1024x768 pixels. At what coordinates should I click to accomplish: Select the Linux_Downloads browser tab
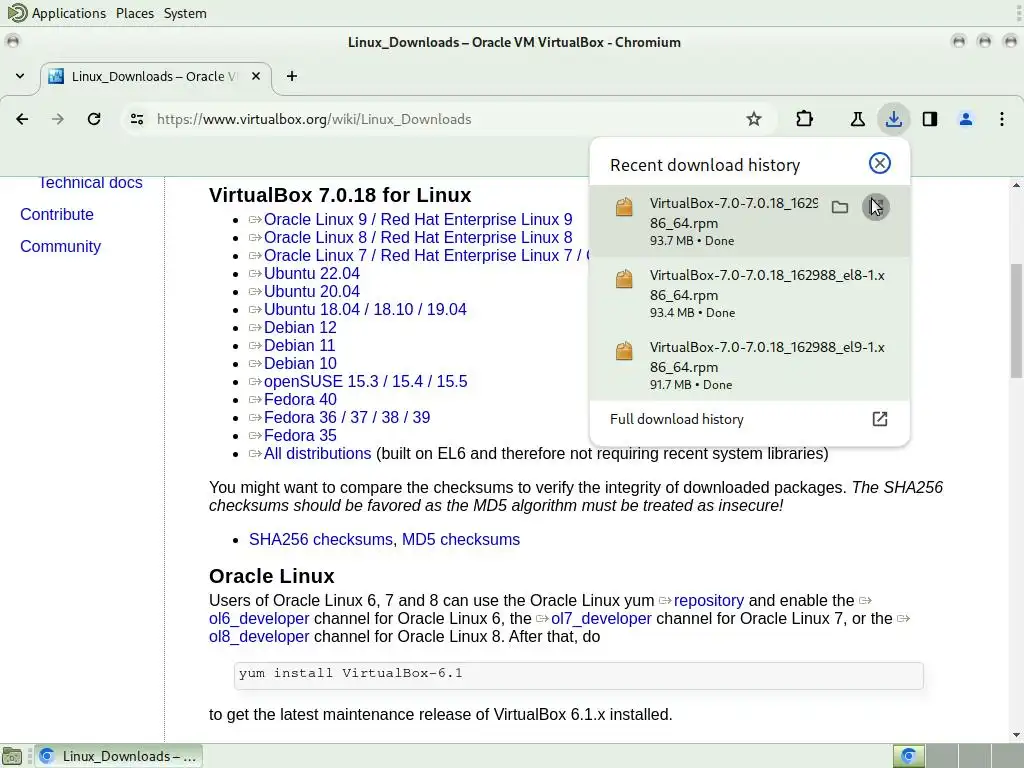point(155,76)
